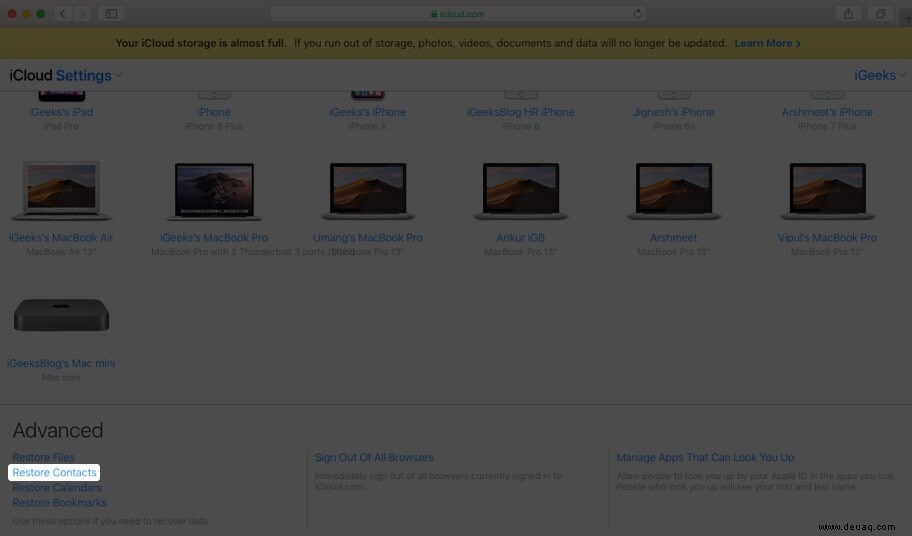
Task: Open Arshmeet's iPhone device
Action: point(827,112)
